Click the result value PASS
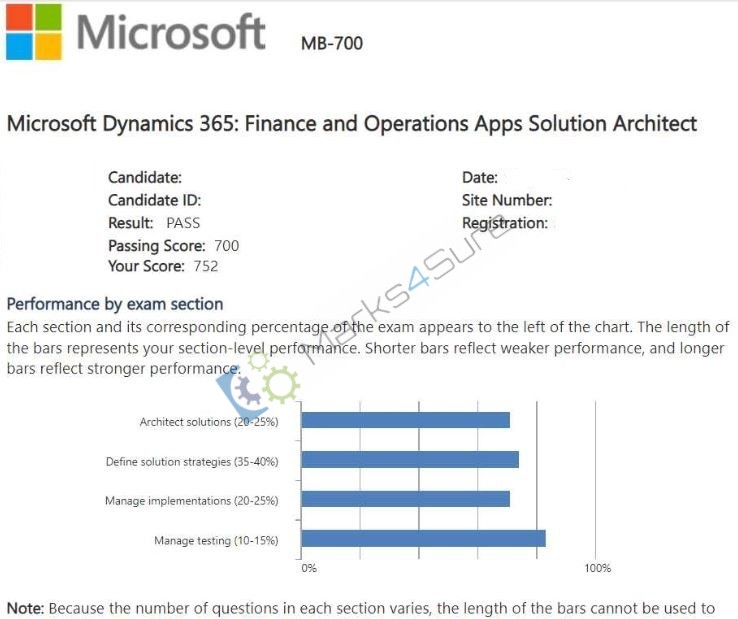Image resolution: width=738 pixels, height=619 pixels. [x=183, y=223]
